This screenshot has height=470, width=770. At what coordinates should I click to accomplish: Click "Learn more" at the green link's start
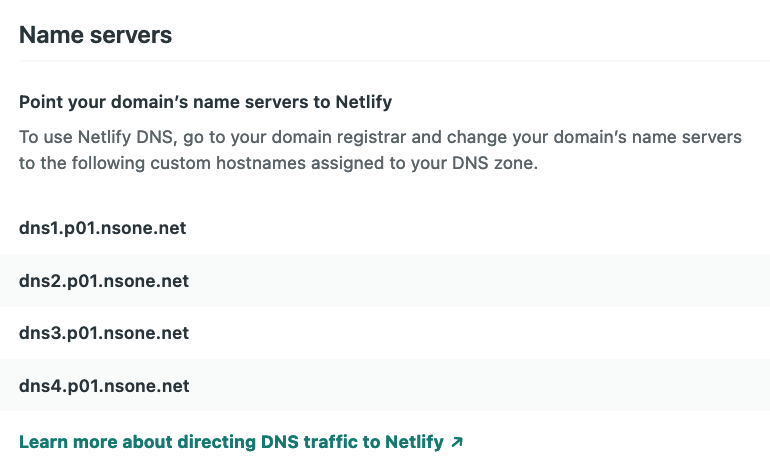click(68, 442)
